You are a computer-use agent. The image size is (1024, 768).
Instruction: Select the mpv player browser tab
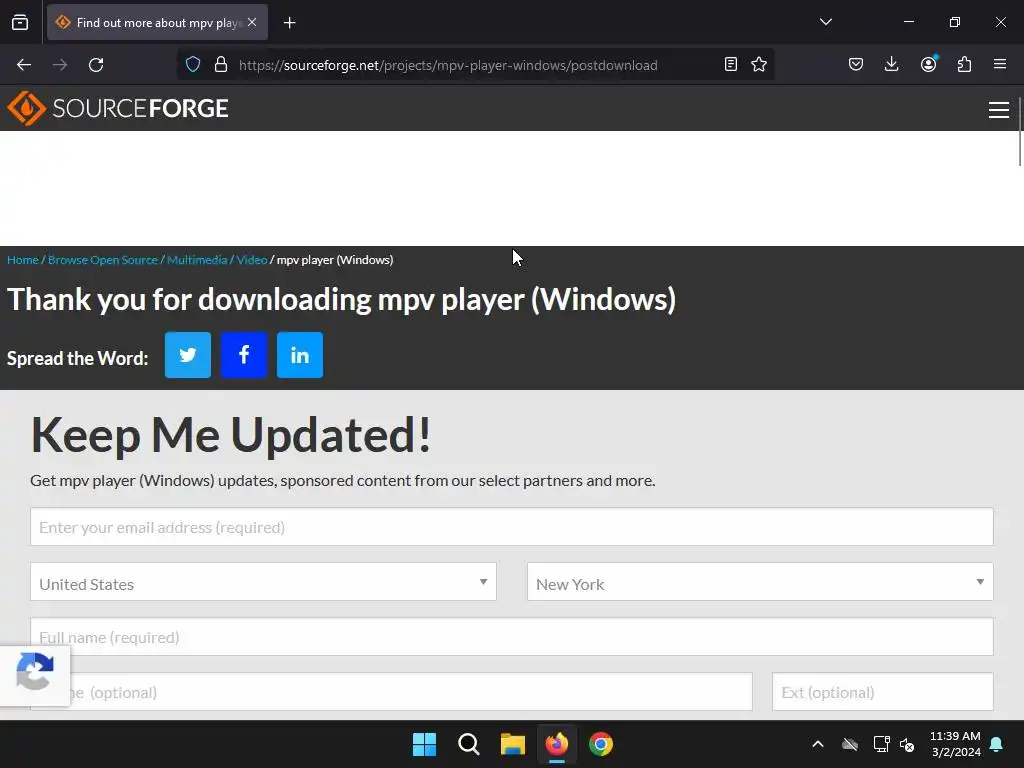click(157, 22)
